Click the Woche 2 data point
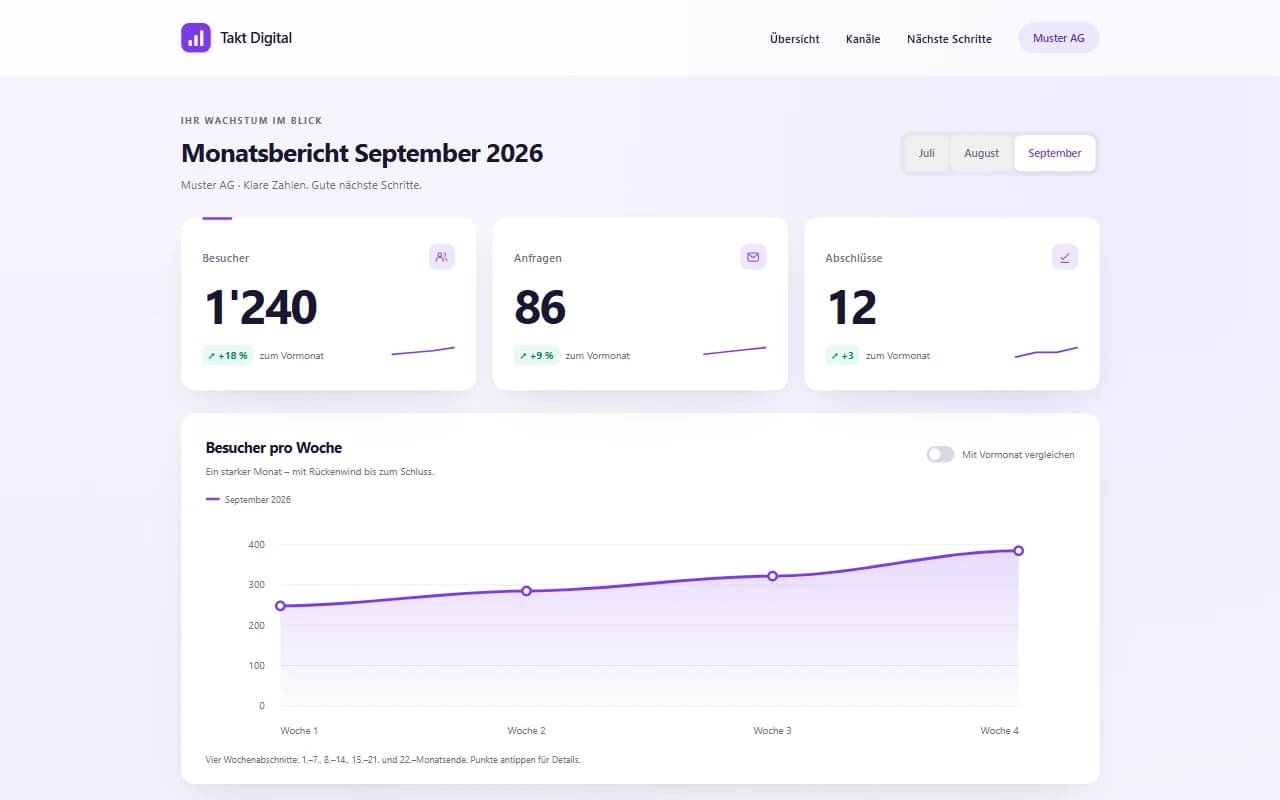The width and height of the screenshot is (1280, 800). pos(526,591)
